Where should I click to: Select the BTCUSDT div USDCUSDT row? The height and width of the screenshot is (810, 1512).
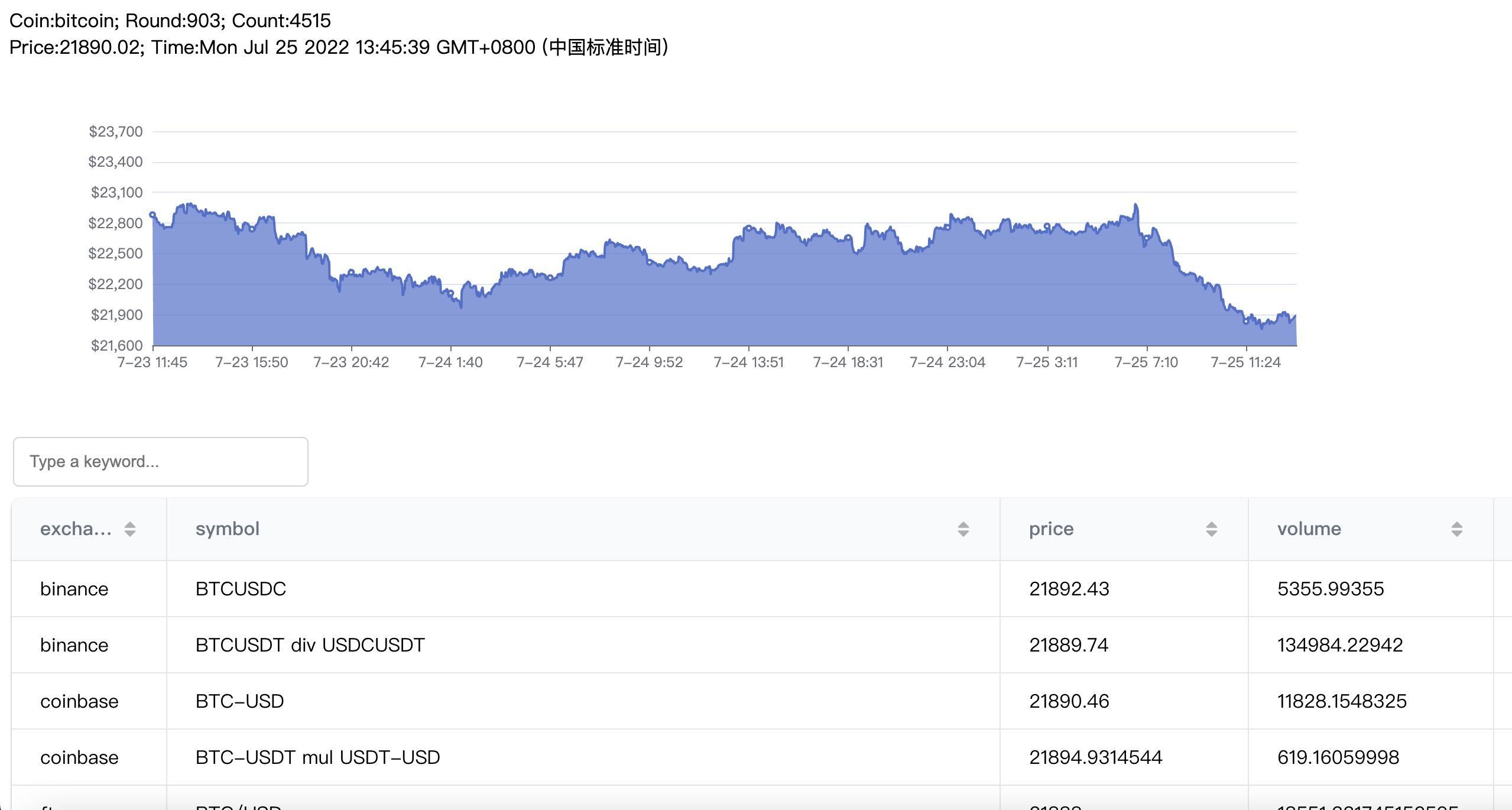click(x=310, y=645)
